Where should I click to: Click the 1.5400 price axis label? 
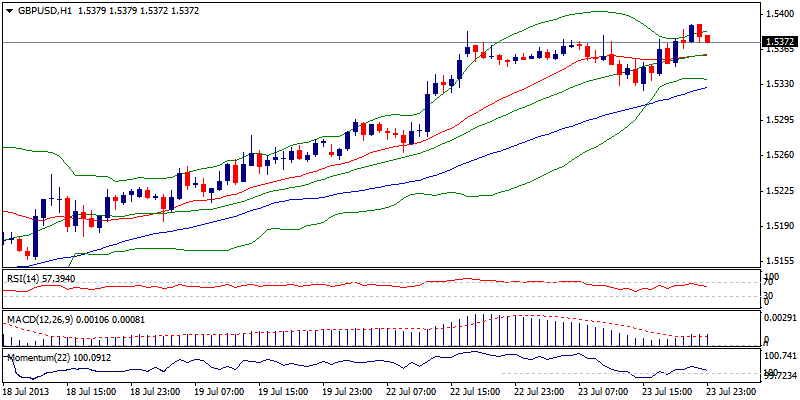tap(777, 13)
